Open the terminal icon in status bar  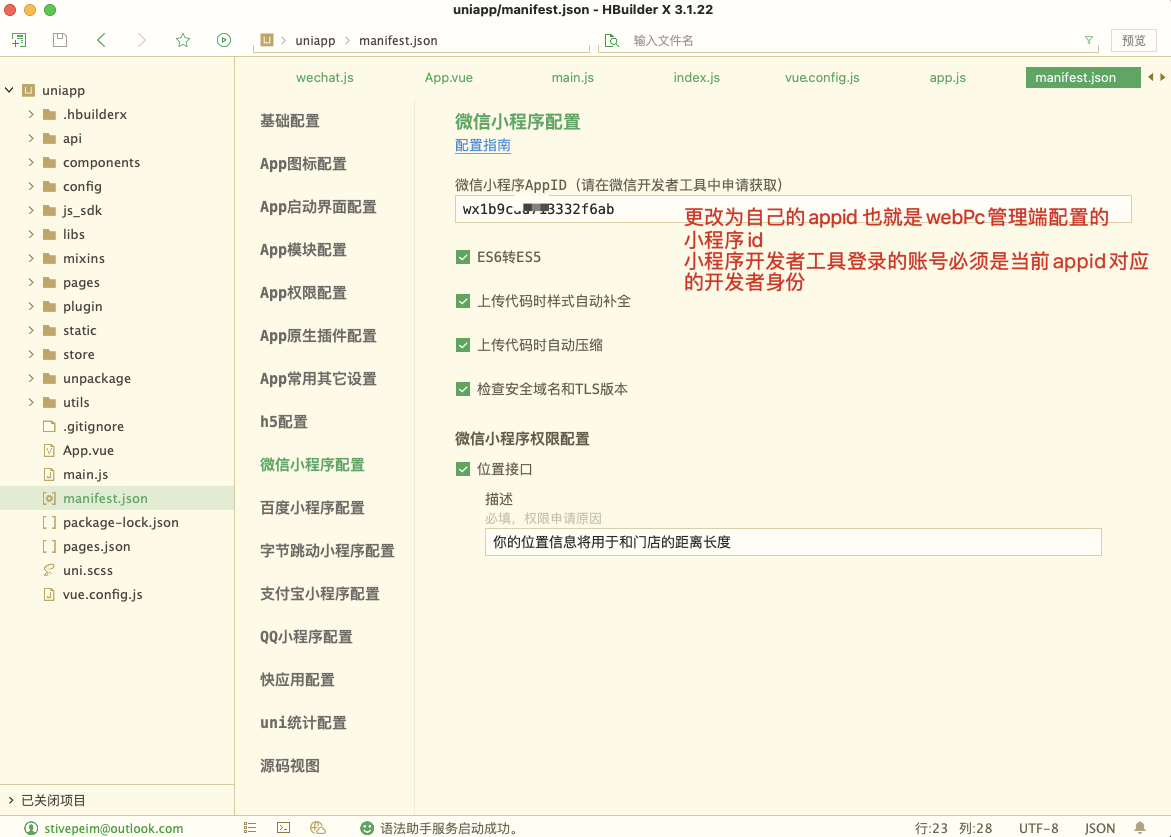pyautogui.click(x=284, y=828)
